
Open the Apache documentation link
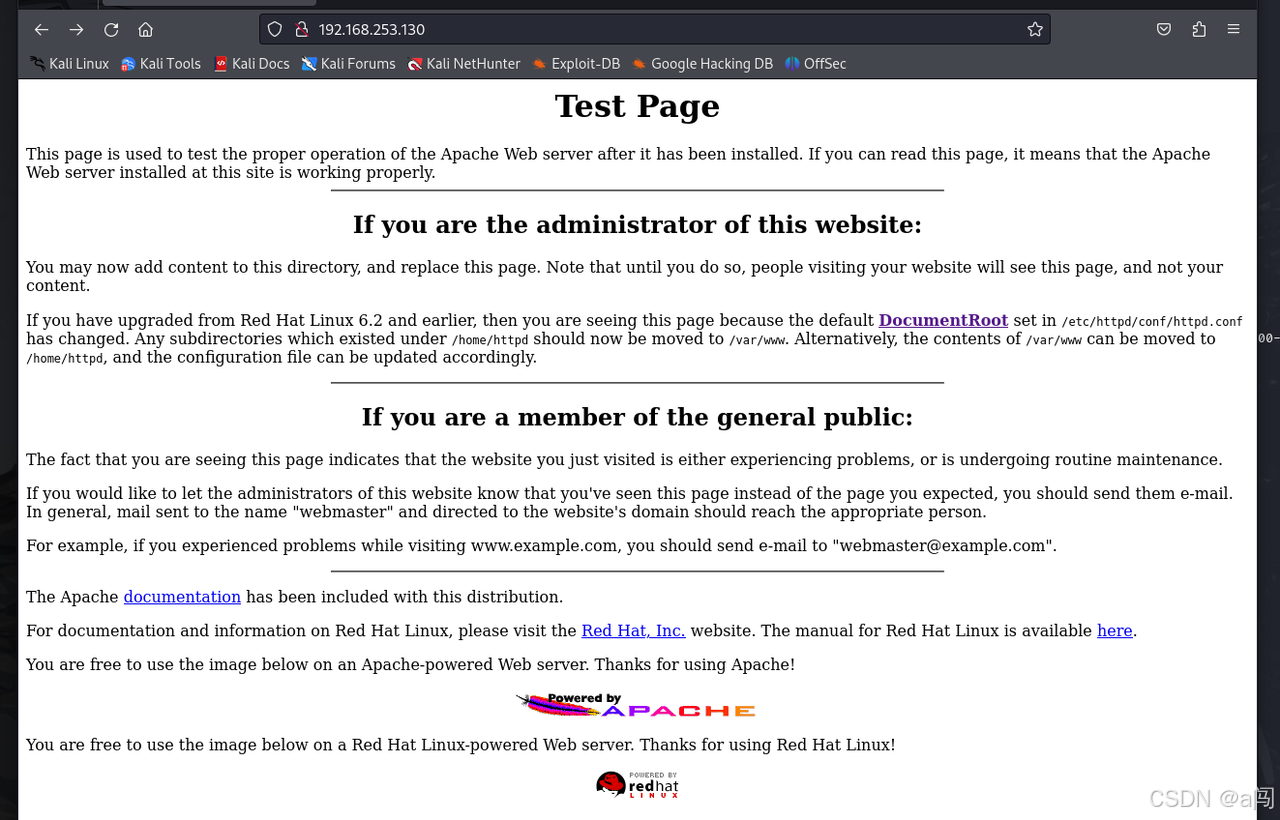182,597
